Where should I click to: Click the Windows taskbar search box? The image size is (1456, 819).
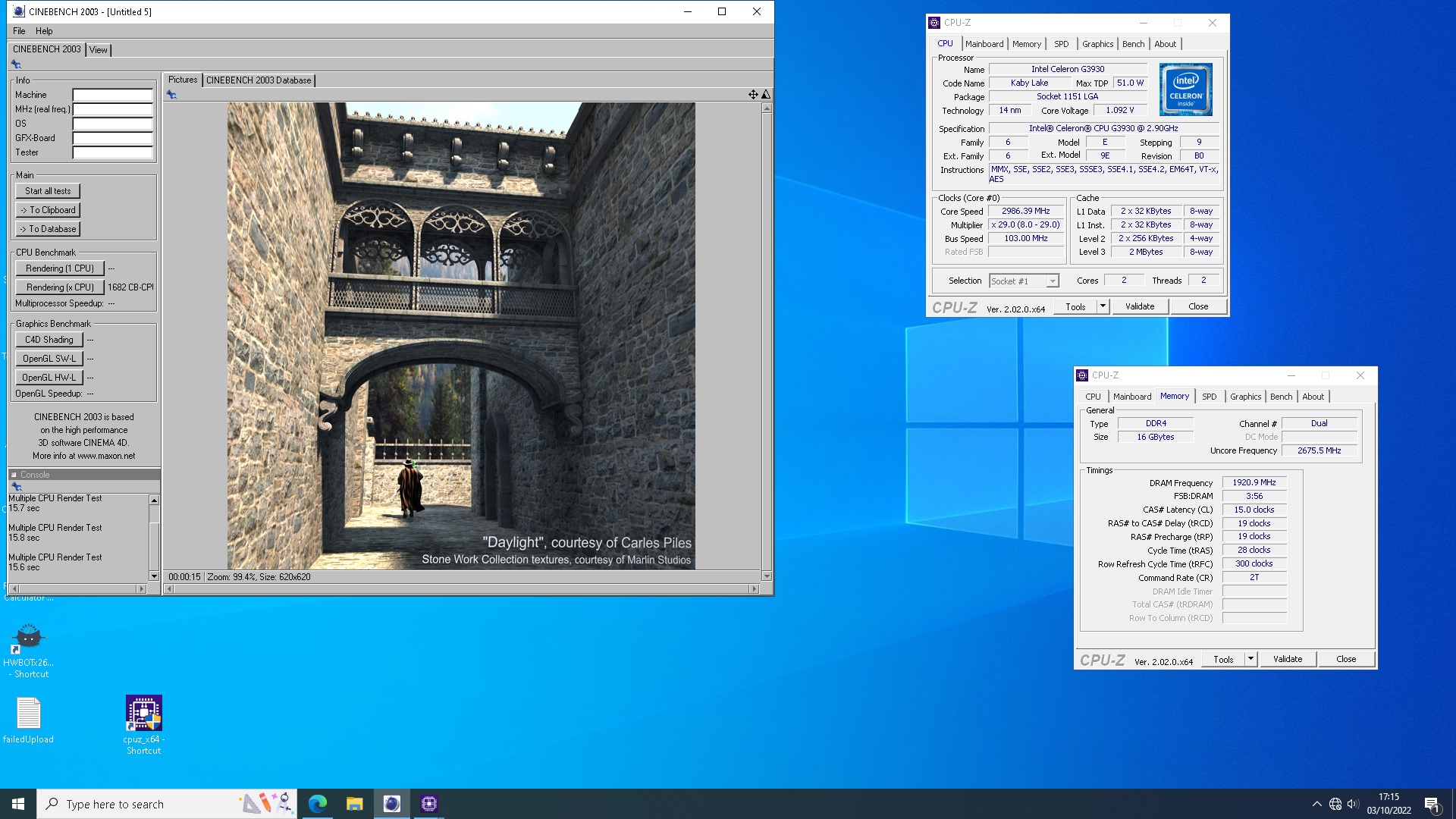167,804
